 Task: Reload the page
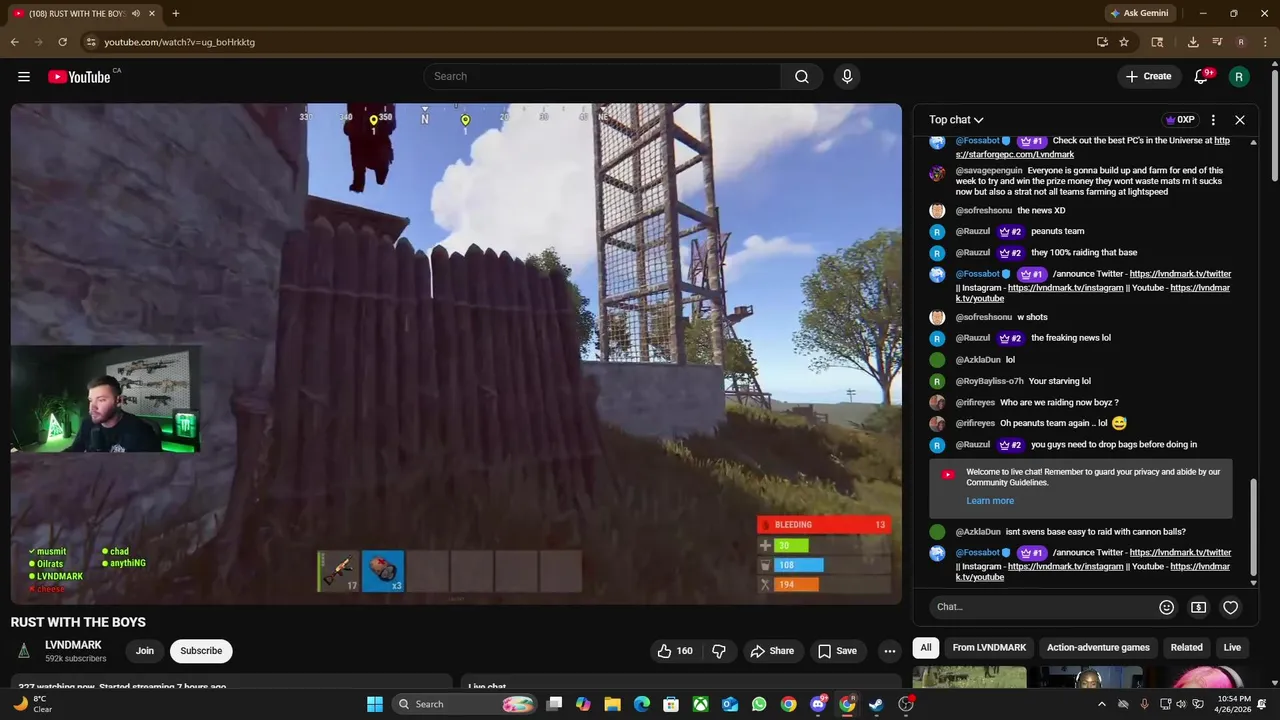62,42
